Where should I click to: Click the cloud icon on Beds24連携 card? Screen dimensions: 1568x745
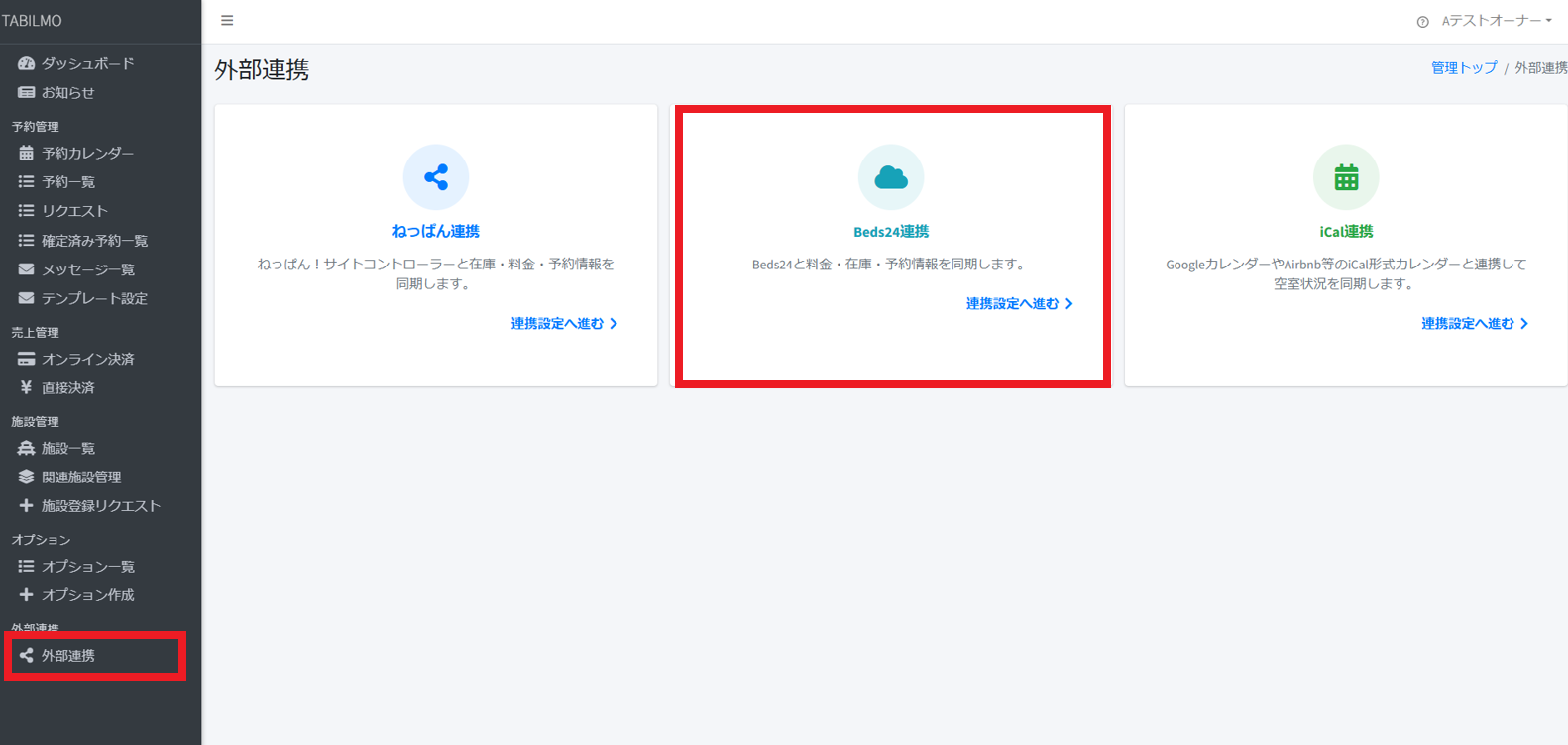[x=891, y=177]
